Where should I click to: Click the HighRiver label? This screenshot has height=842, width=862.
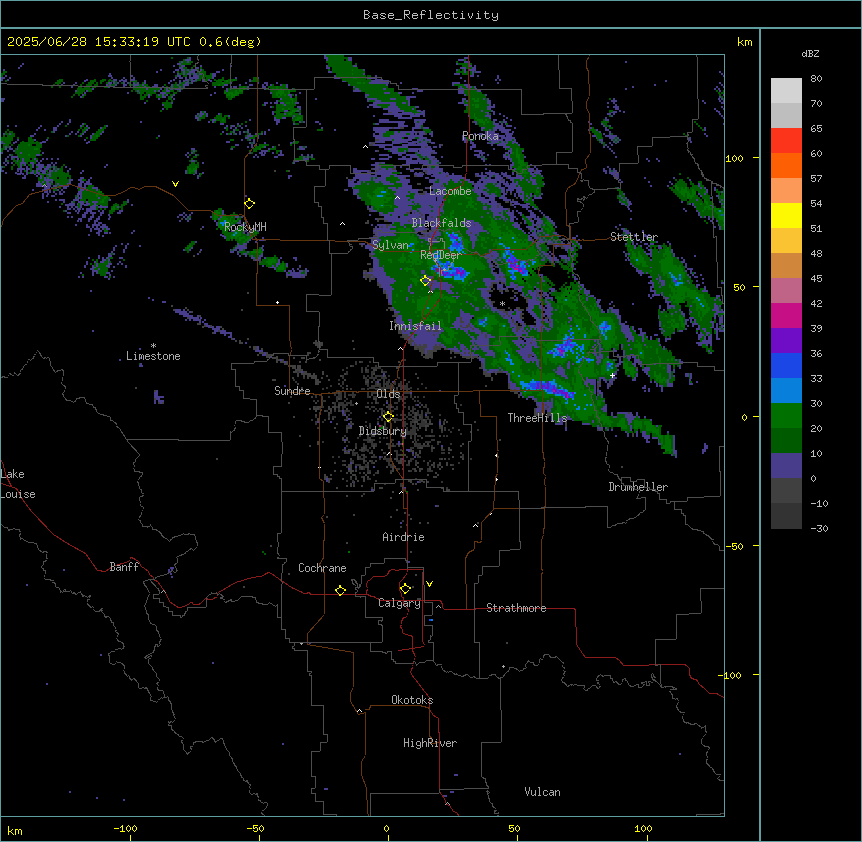point(430,743)
